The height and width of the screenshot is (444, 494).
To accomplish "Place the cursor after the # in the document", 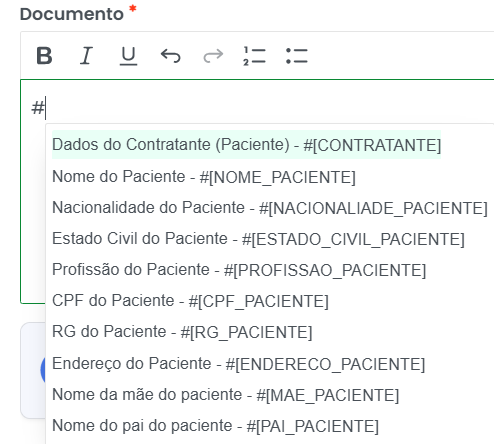I will coord(46,108).
